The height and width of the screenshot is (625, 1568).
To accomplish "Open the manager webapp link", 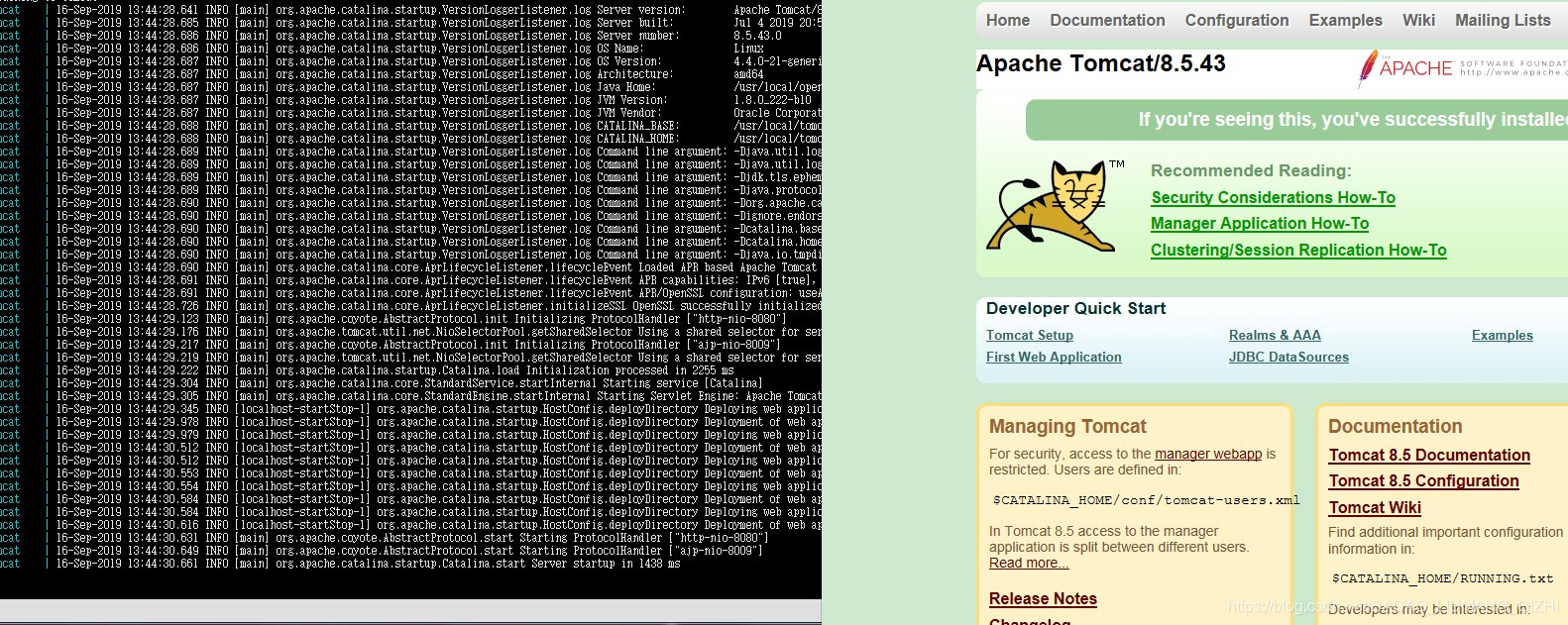I will 1208,454.
